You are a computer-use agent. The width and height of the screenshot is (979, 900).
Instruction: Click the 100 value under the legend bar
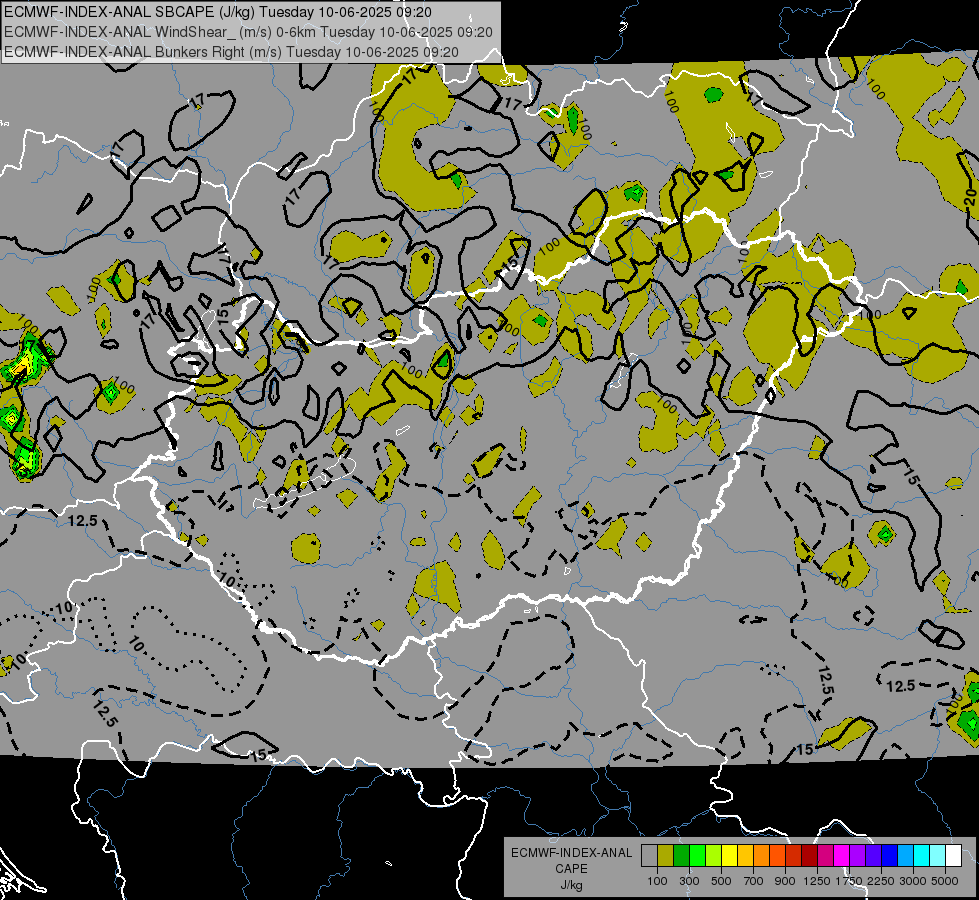(657, 881)
